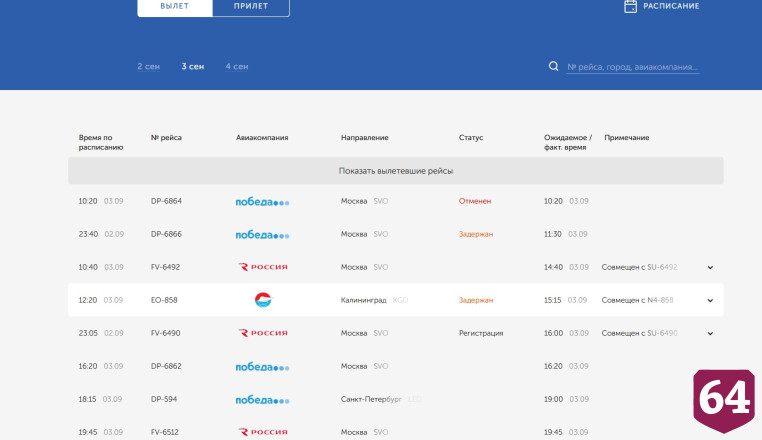Expand the EO-858 codeshare details chevron
The height and width of the screenshot is (440, 762).
tap(710, 300)
